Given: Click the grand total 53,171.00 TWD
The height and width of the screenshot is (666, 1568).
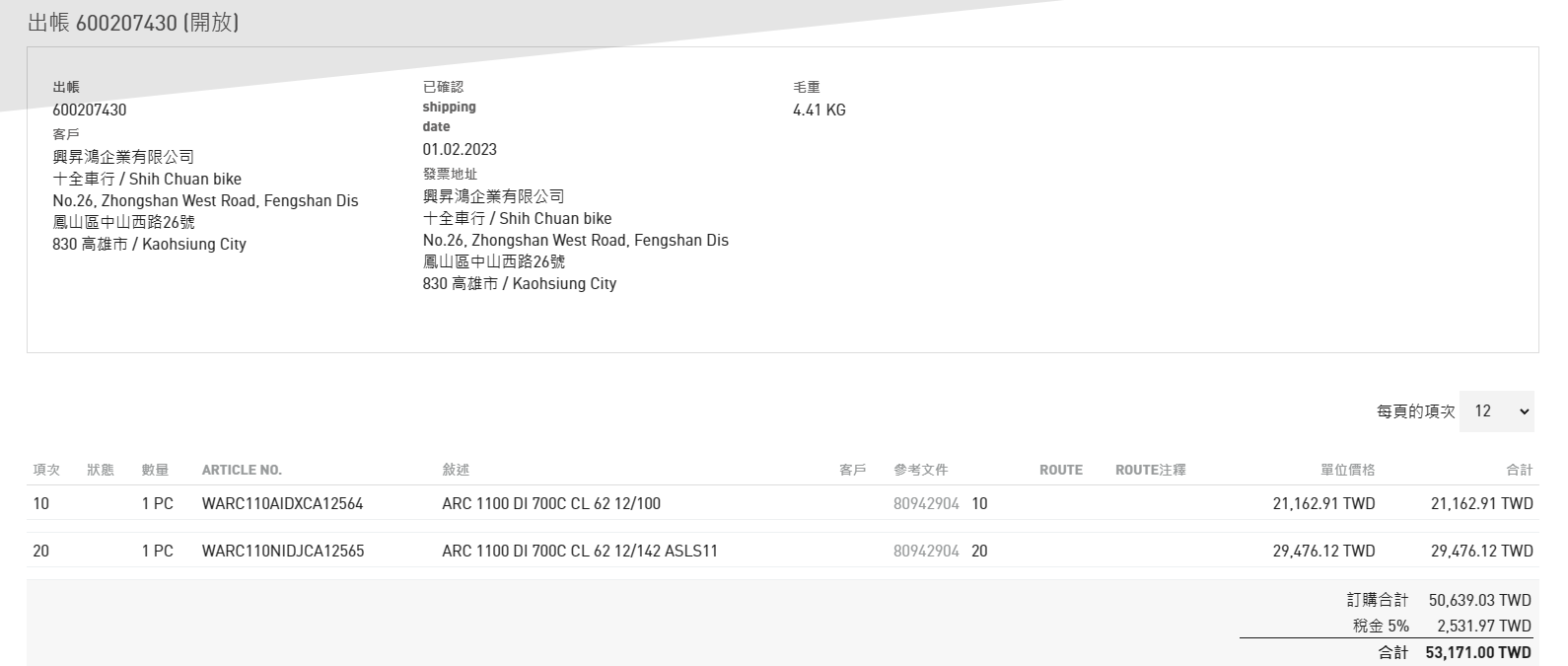Looking at the screenshot, I should tap(1477, 652).
